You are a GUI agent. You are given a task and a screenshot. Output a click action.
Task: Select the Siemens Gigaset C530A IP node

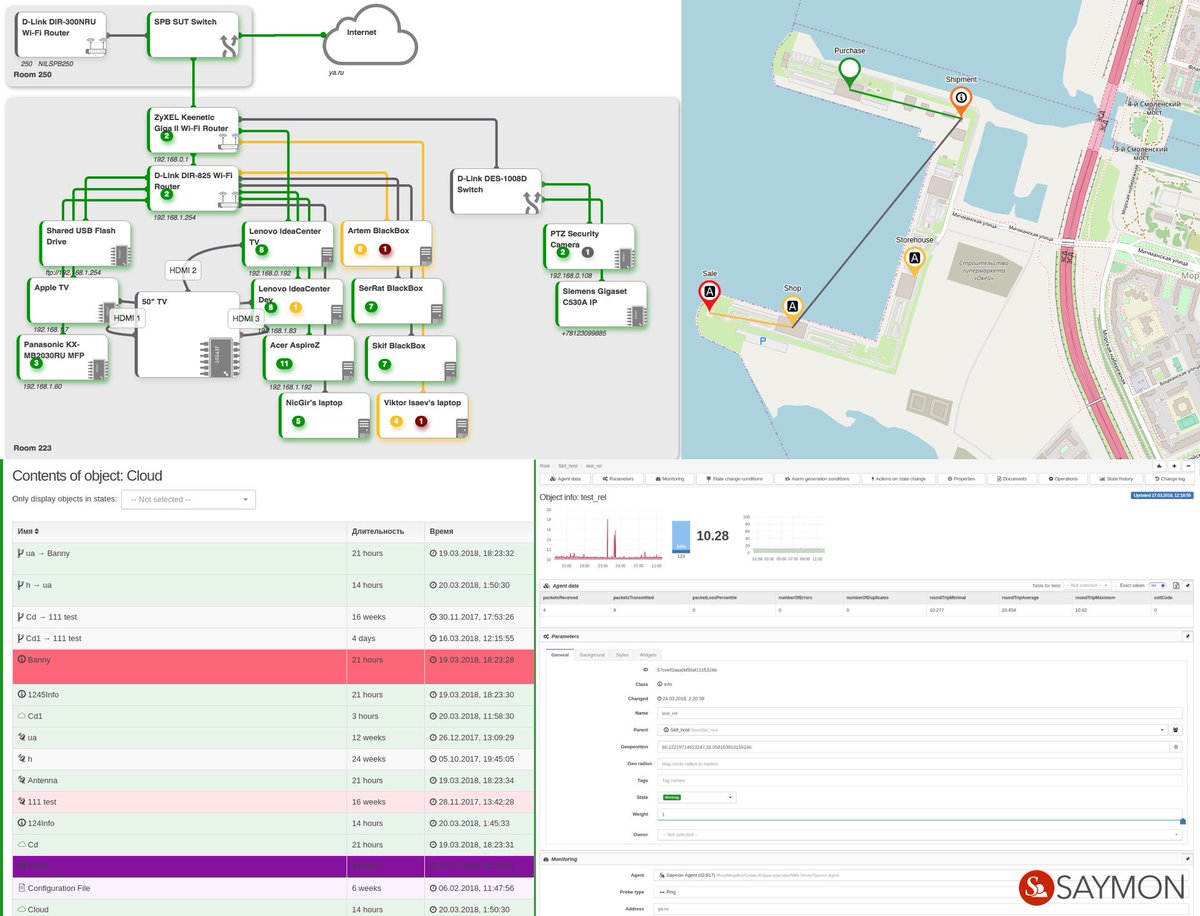point(601,304)
